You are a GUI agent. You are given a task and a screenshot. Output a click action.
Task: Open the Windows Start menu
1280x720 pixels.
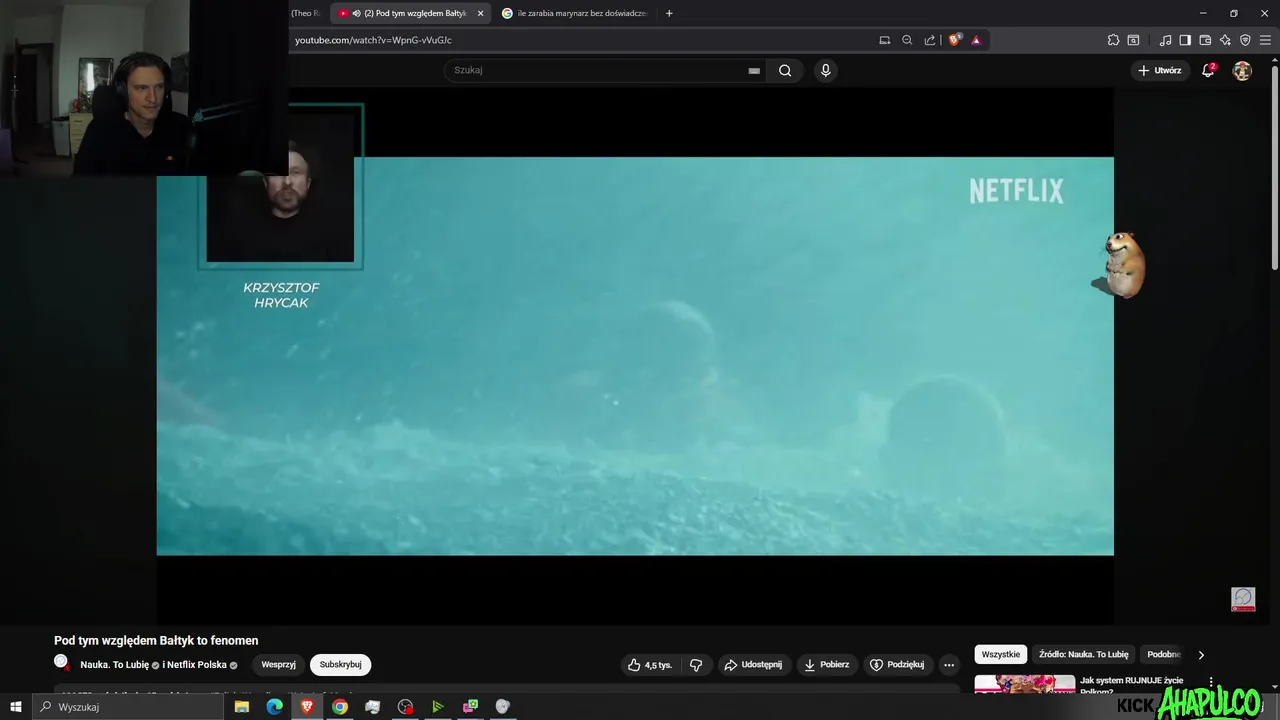(15, 707)
